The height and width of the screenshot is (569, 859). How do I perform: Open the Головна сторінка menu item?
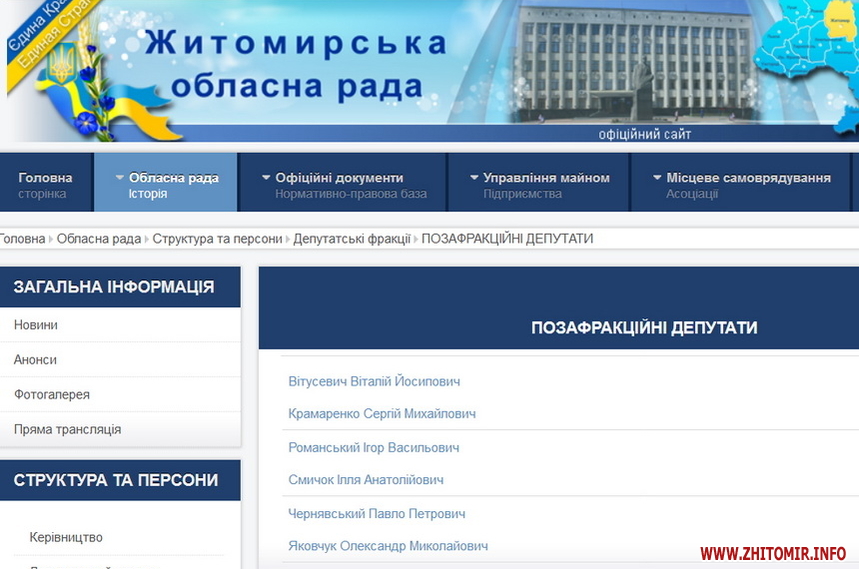[45, 184]
